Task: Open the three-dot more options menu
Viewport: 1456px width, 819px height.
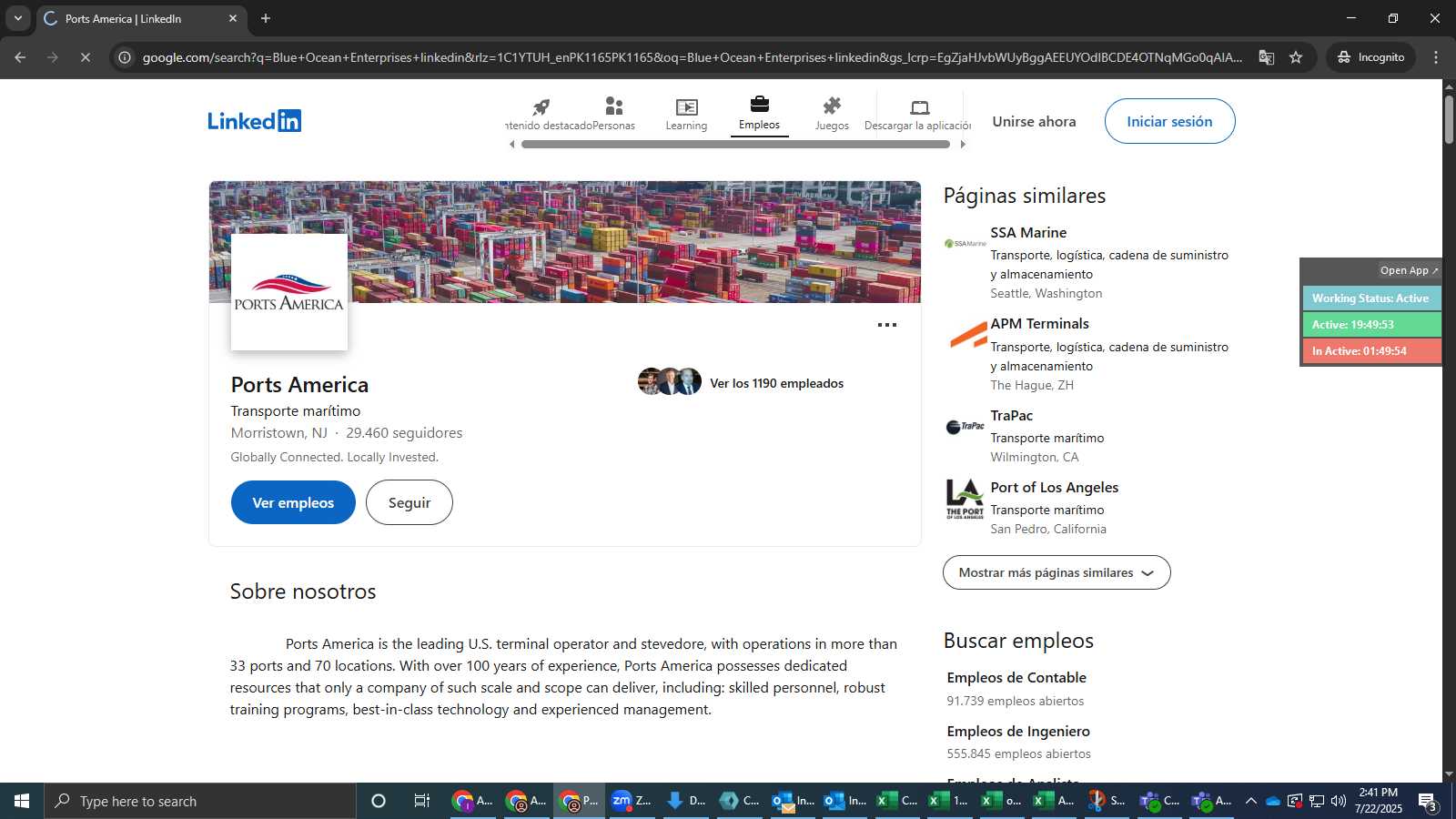Action: tap(887, 325)
